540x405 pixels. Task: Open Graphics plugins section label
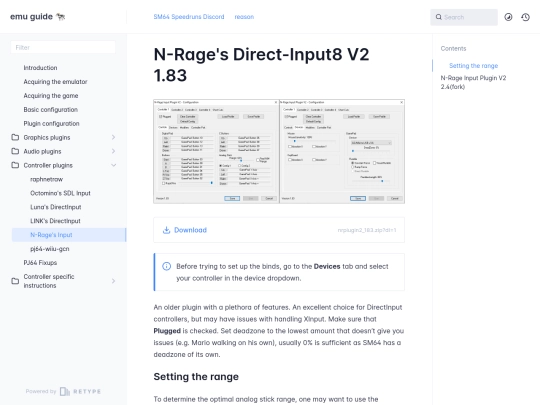pyautogui.click(x=47, y=137)
